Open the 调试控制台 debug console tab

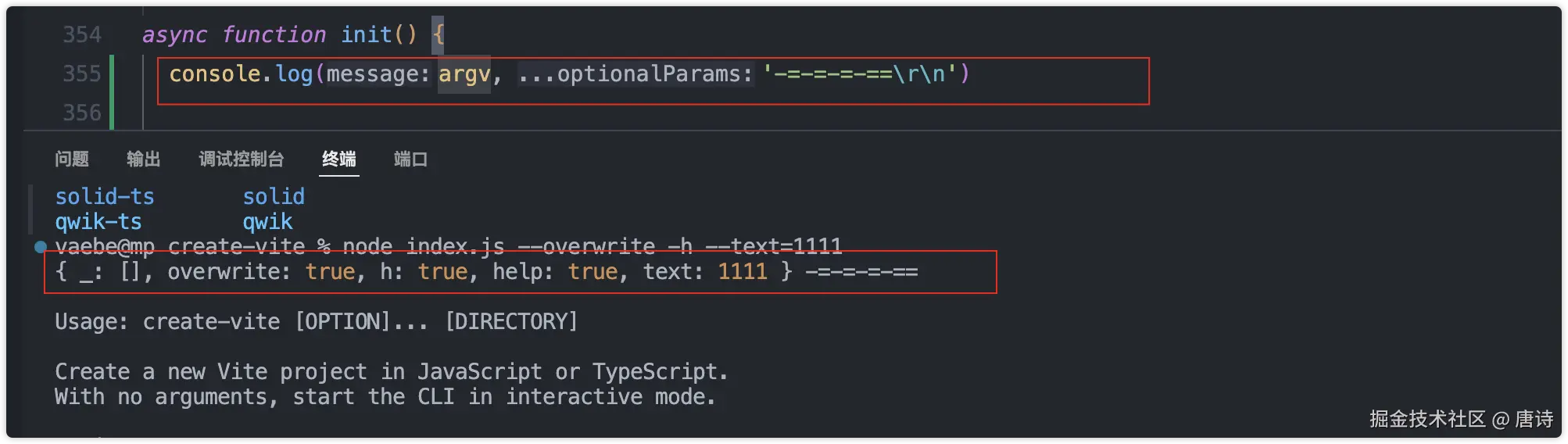241,159
